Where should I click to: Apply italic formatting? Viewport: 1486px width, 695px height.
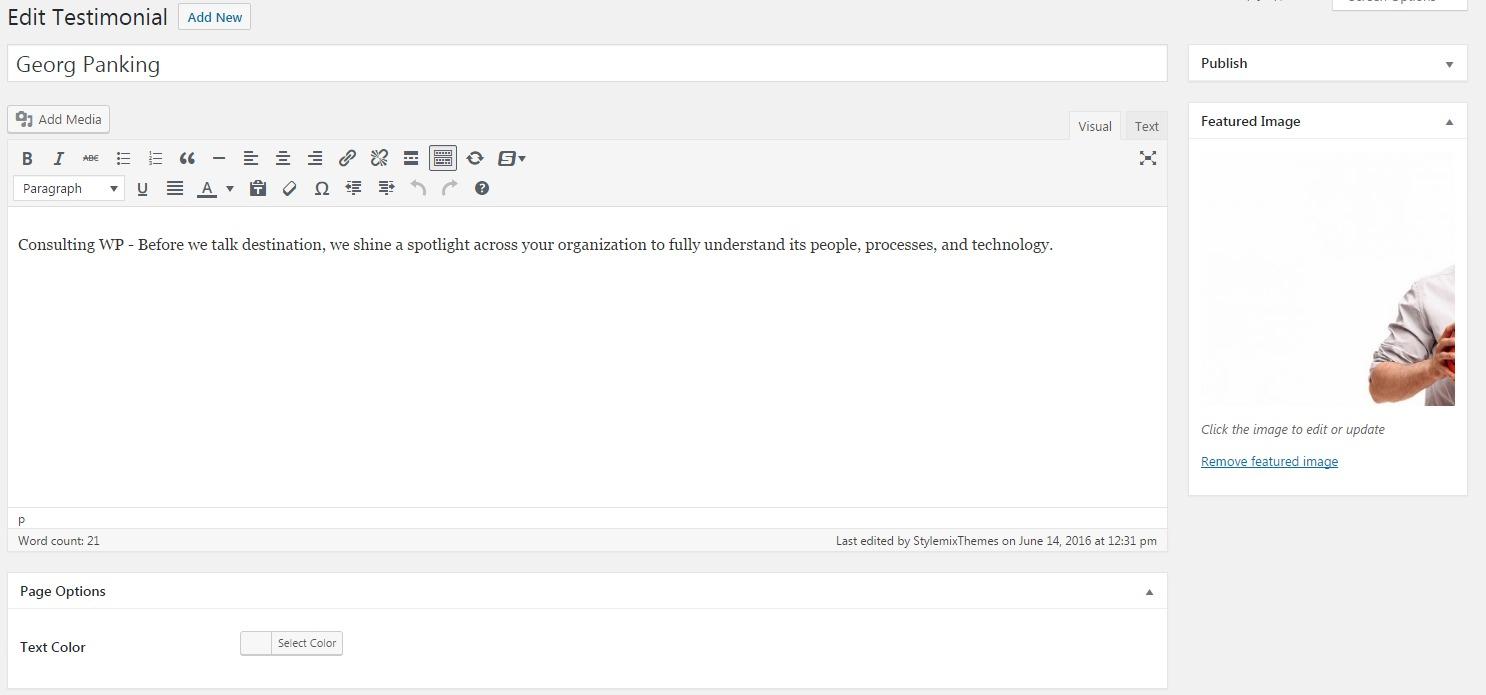click(59, 158)
